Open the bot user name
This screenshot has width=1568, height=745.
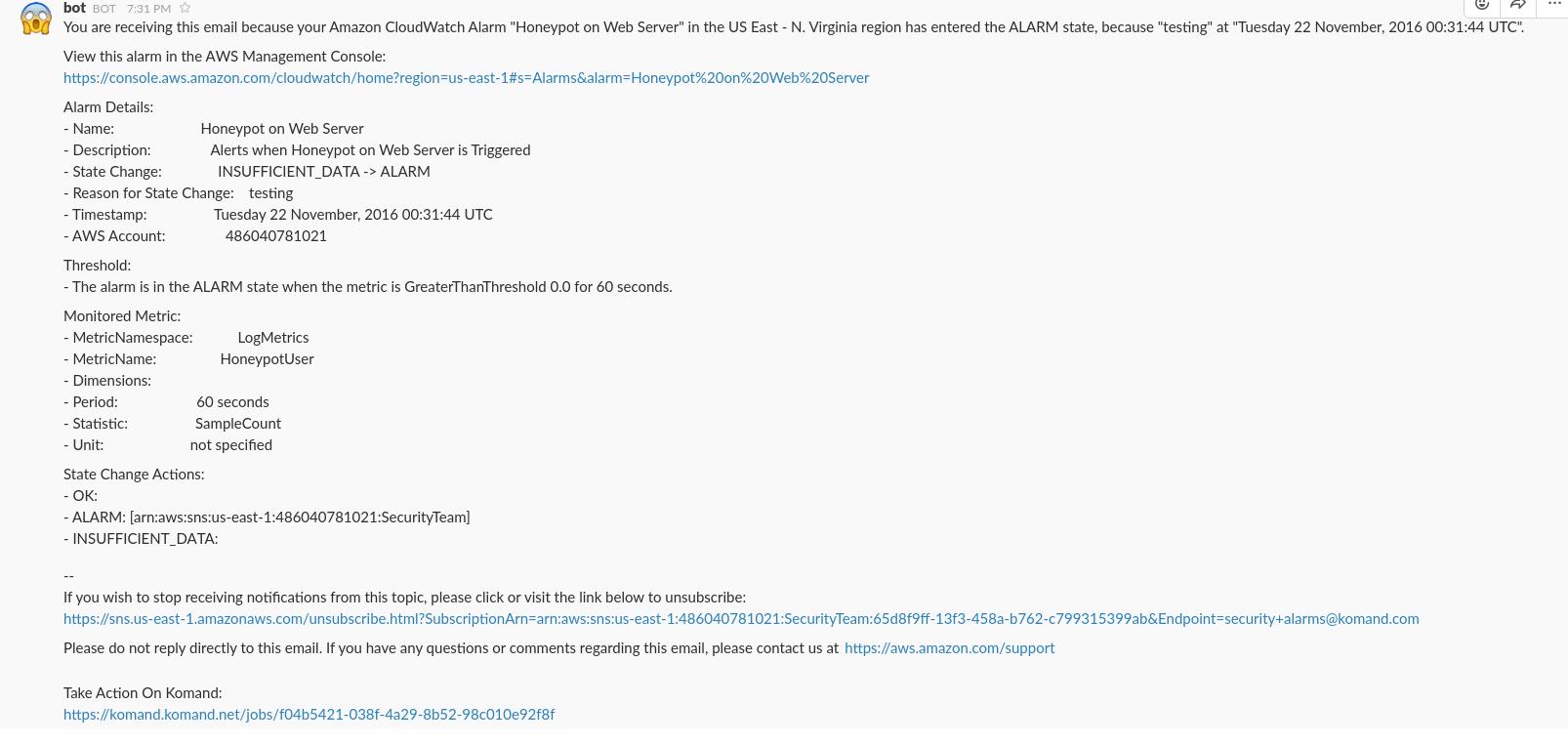point(74,8)
